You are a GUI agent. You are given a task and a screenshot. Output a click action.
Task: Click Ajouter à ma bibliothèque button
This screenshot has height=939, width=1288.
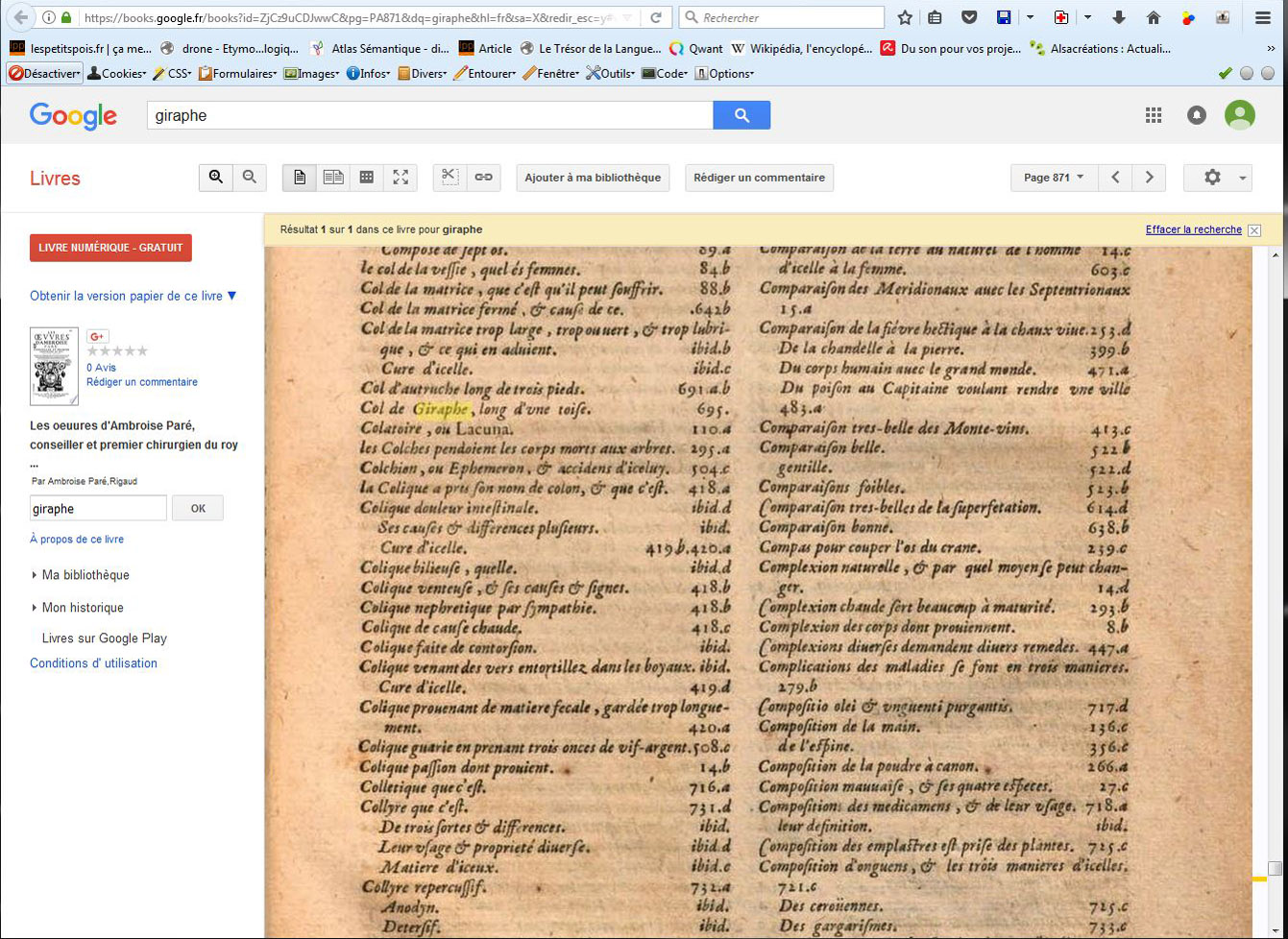pos(593,178)
